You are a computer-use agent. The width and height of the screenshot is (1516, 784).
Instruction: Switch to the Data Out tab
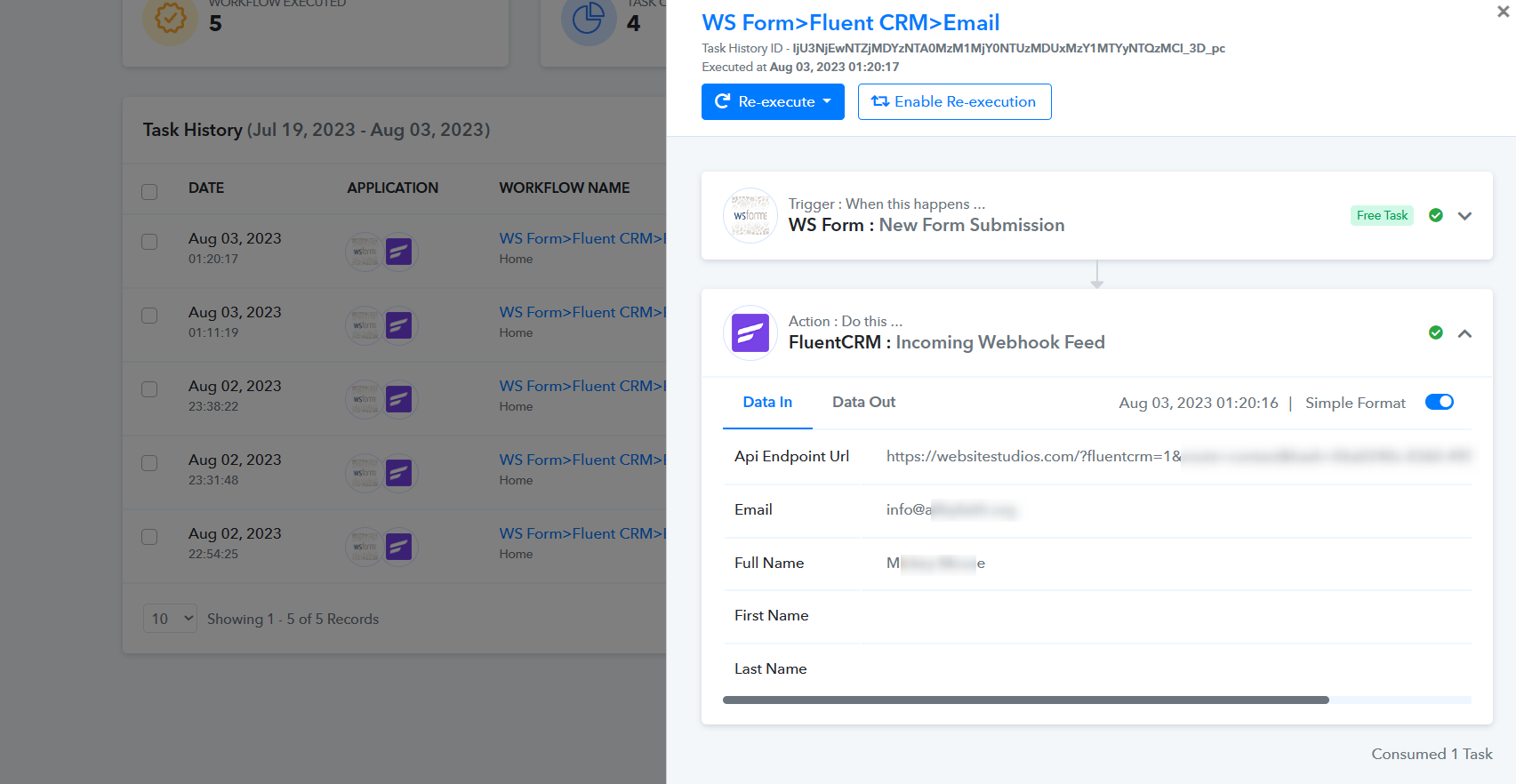coord(863,403)
